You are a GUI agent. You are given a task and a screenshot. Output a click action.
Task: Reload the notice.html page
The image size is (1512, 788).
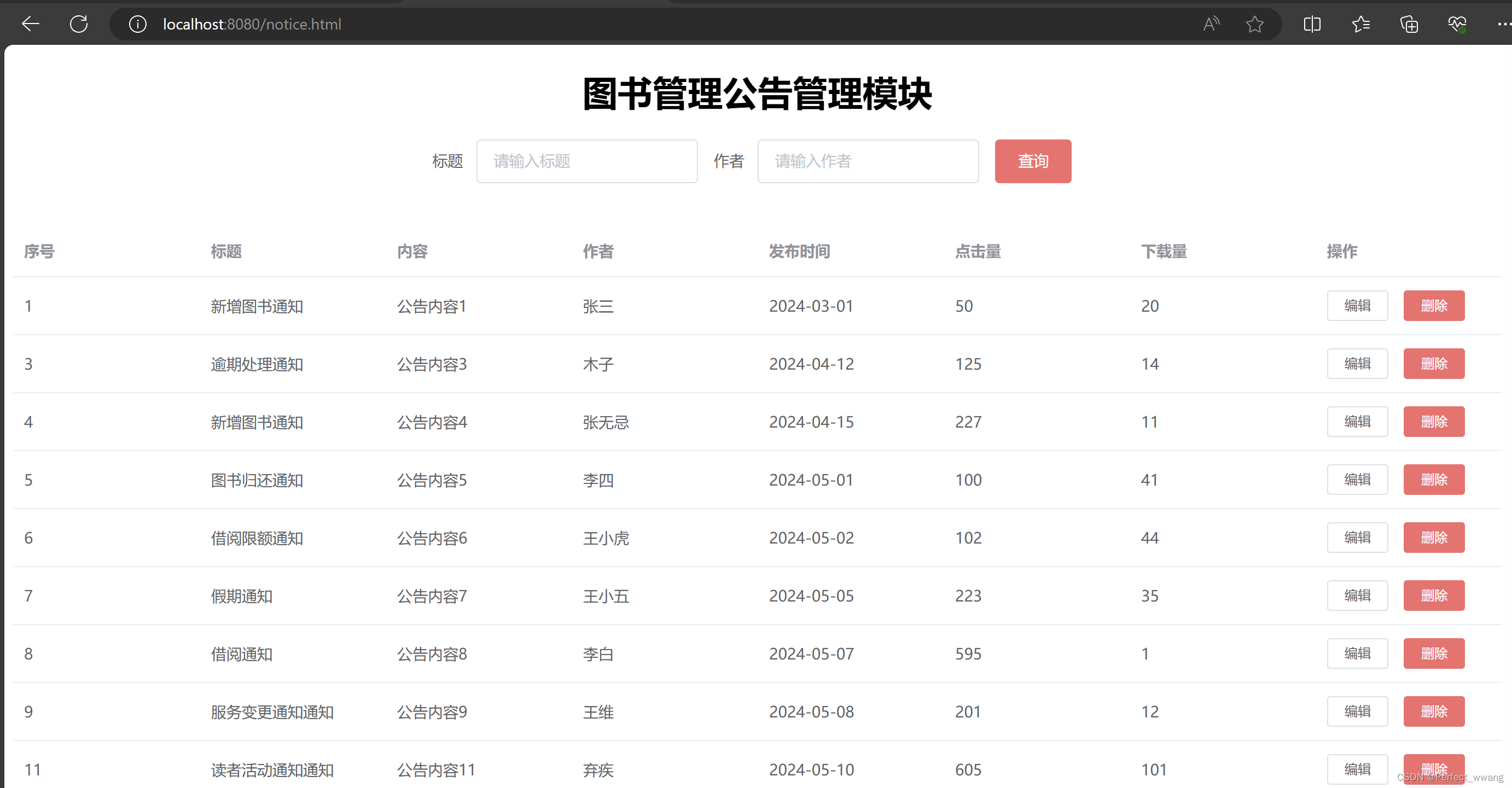[x=79, y=24]
